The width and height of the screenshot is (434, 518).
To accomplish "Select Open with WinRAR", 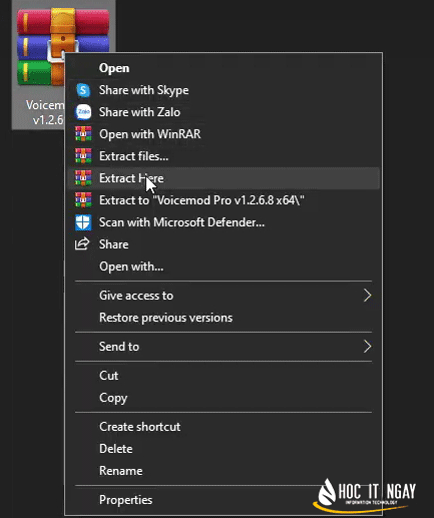I will [x=223, y=134].
